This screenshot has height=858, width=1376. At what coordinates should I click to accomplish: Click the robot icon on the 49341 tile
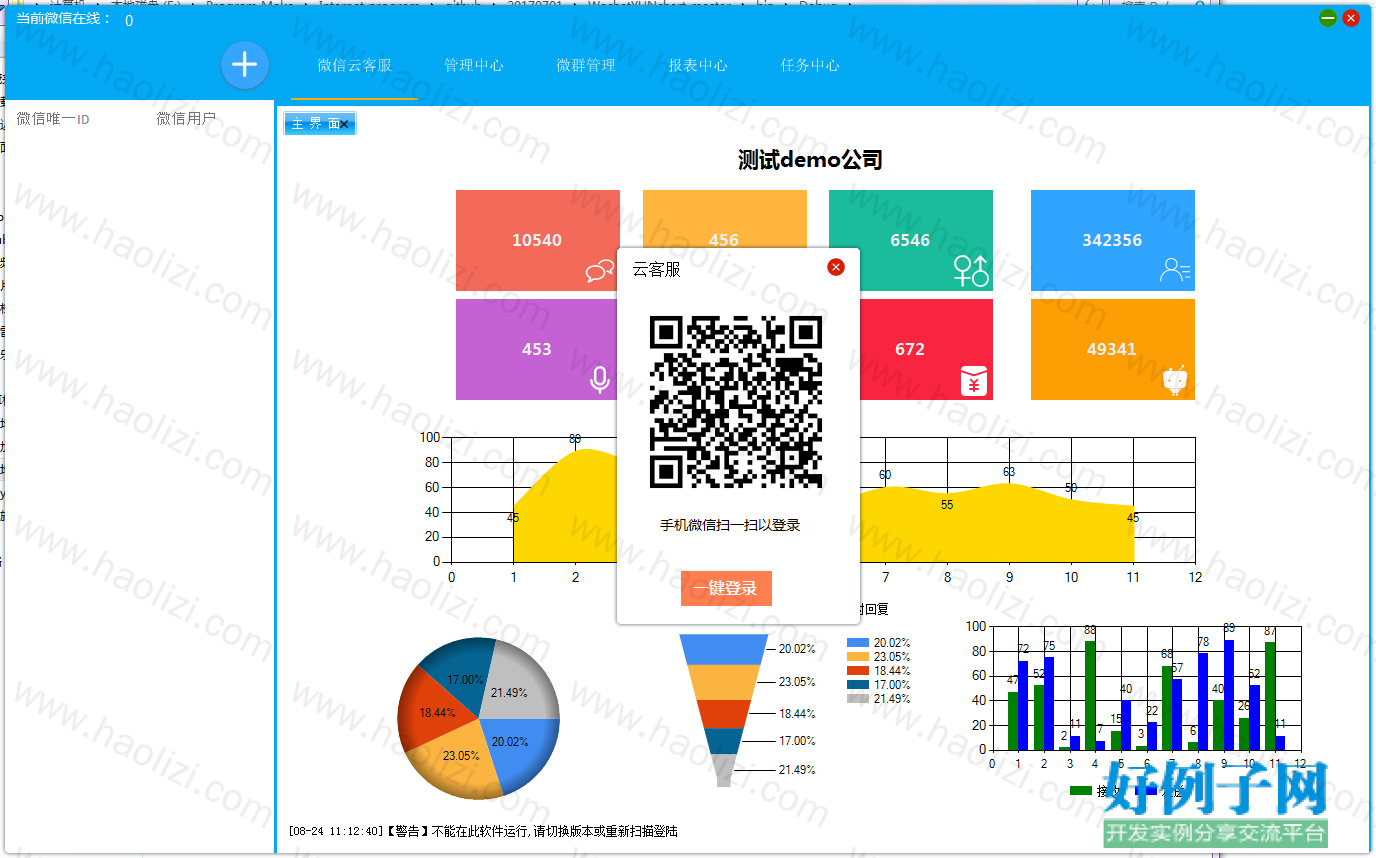click(x=1175, y=380)
